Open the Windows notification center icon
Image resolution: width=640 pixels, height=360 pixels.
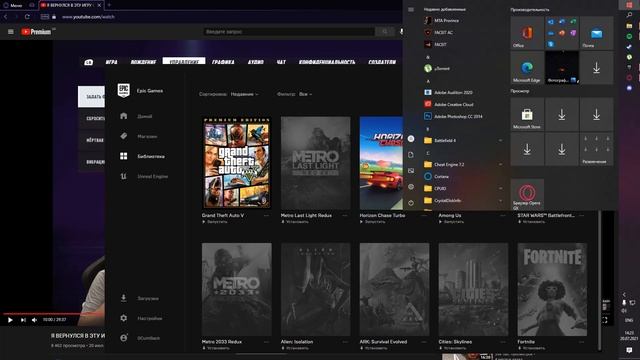[629, 350]
